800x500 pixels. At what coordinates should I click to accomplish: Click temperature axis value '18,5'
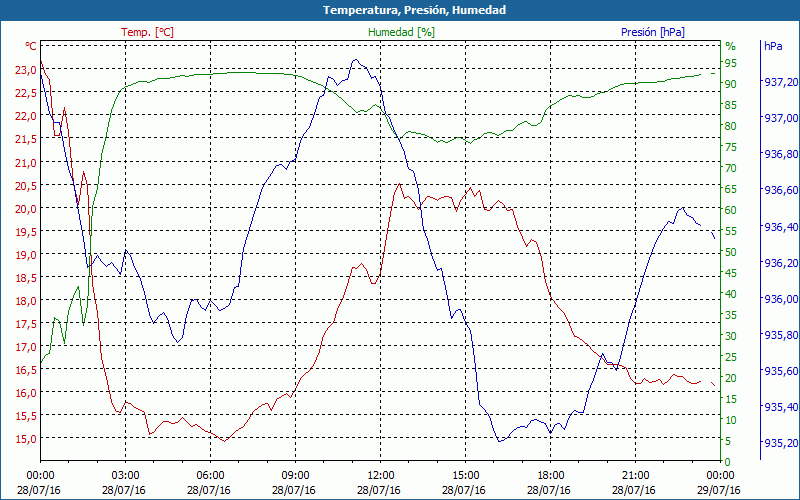[26, 278]
